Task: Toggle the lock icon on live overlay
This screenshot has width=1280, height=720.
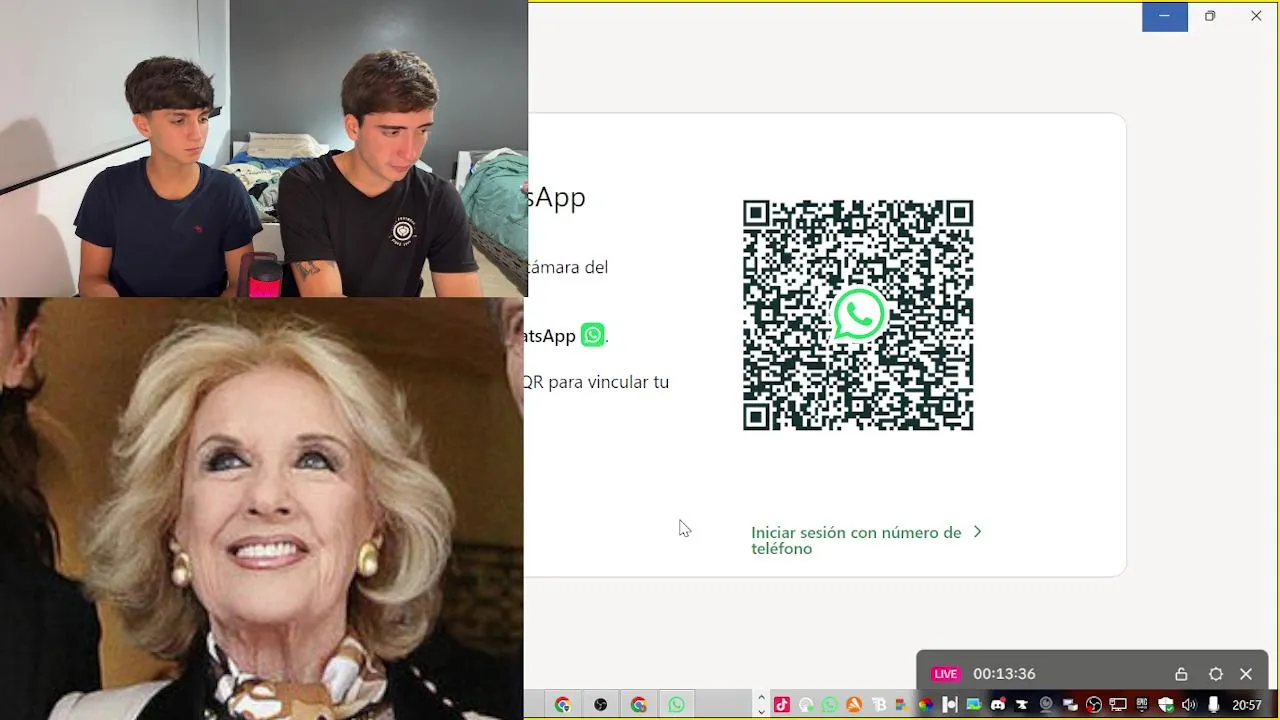Action: point(1181,674)
